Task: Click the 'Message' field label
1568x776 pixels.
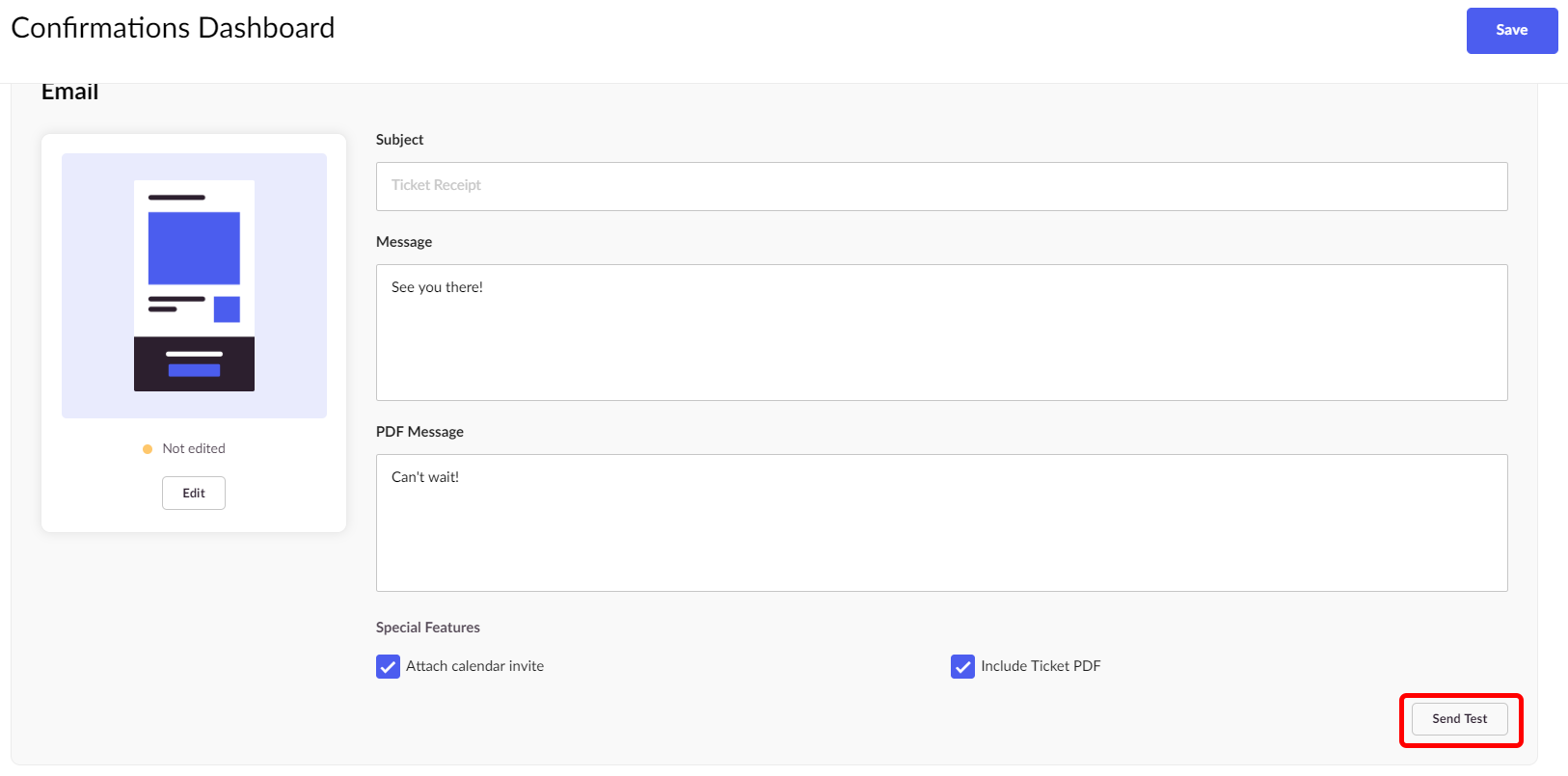Action: 404,242
